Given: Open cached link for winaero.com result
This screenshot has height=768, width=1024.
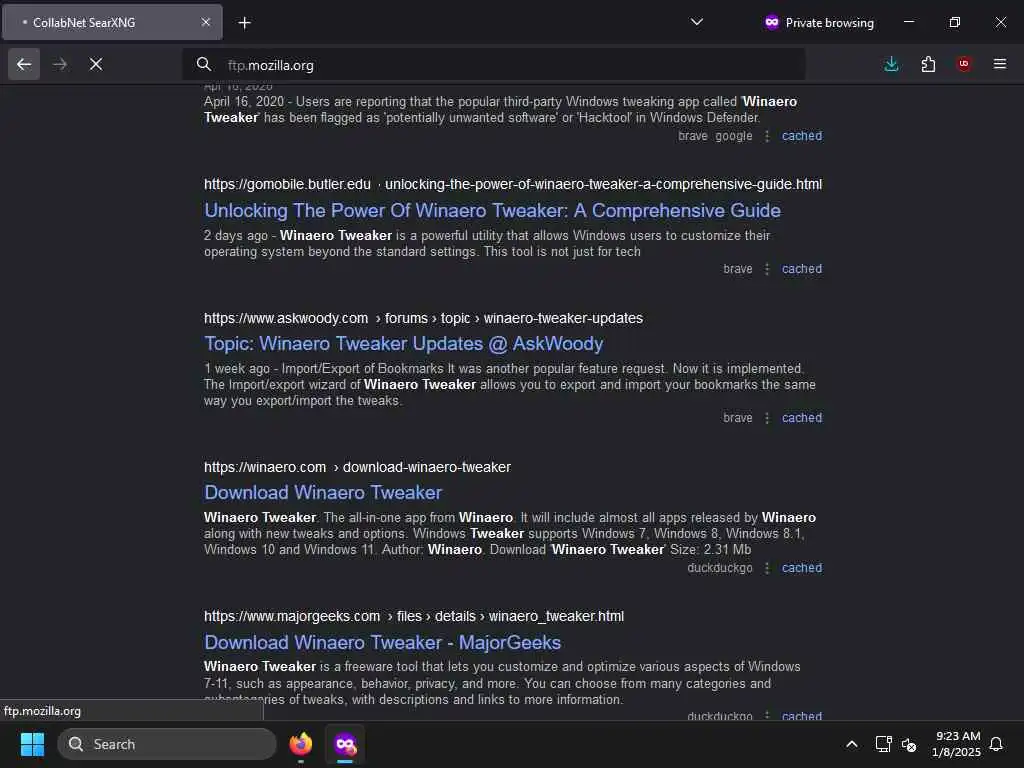Looking at the screenshot, I should coord(802,568).
